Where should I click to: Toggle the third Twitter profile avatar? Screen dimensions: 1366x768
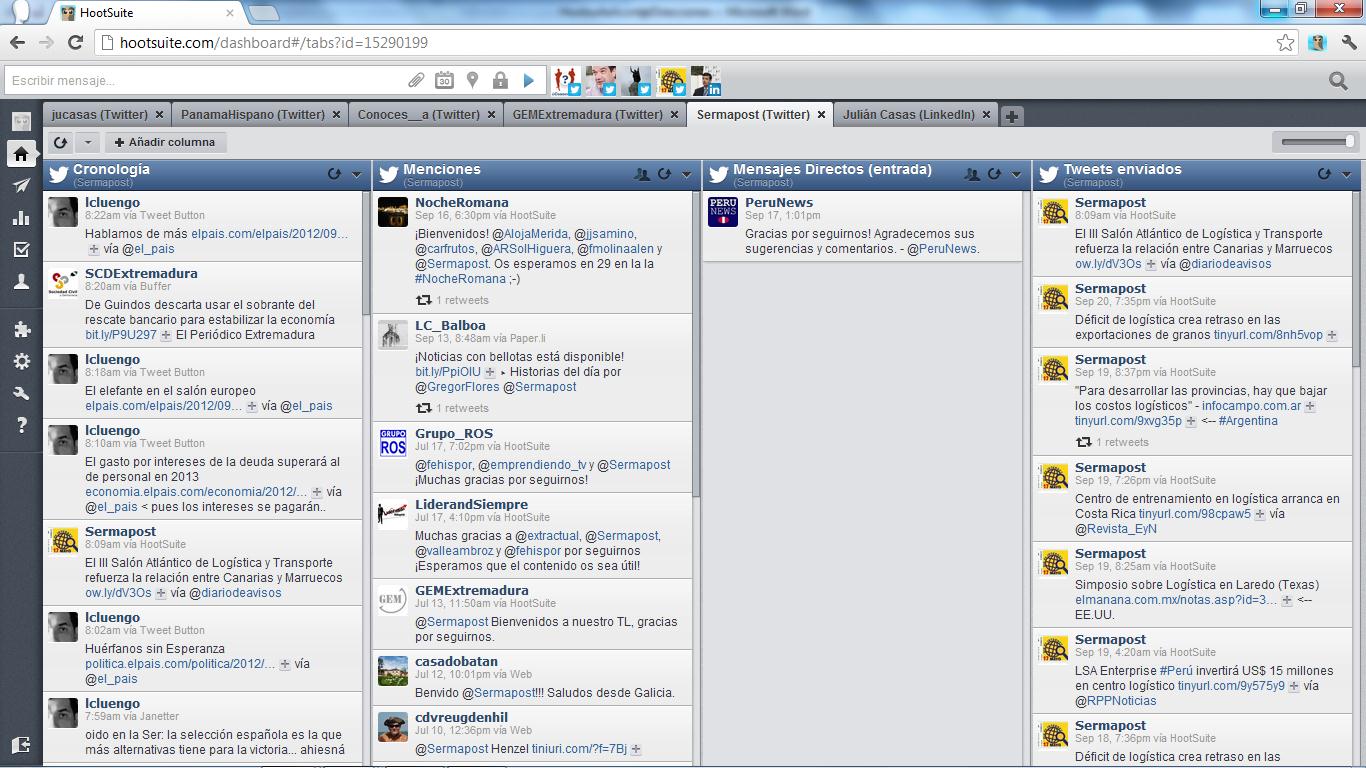pos(637,81)
